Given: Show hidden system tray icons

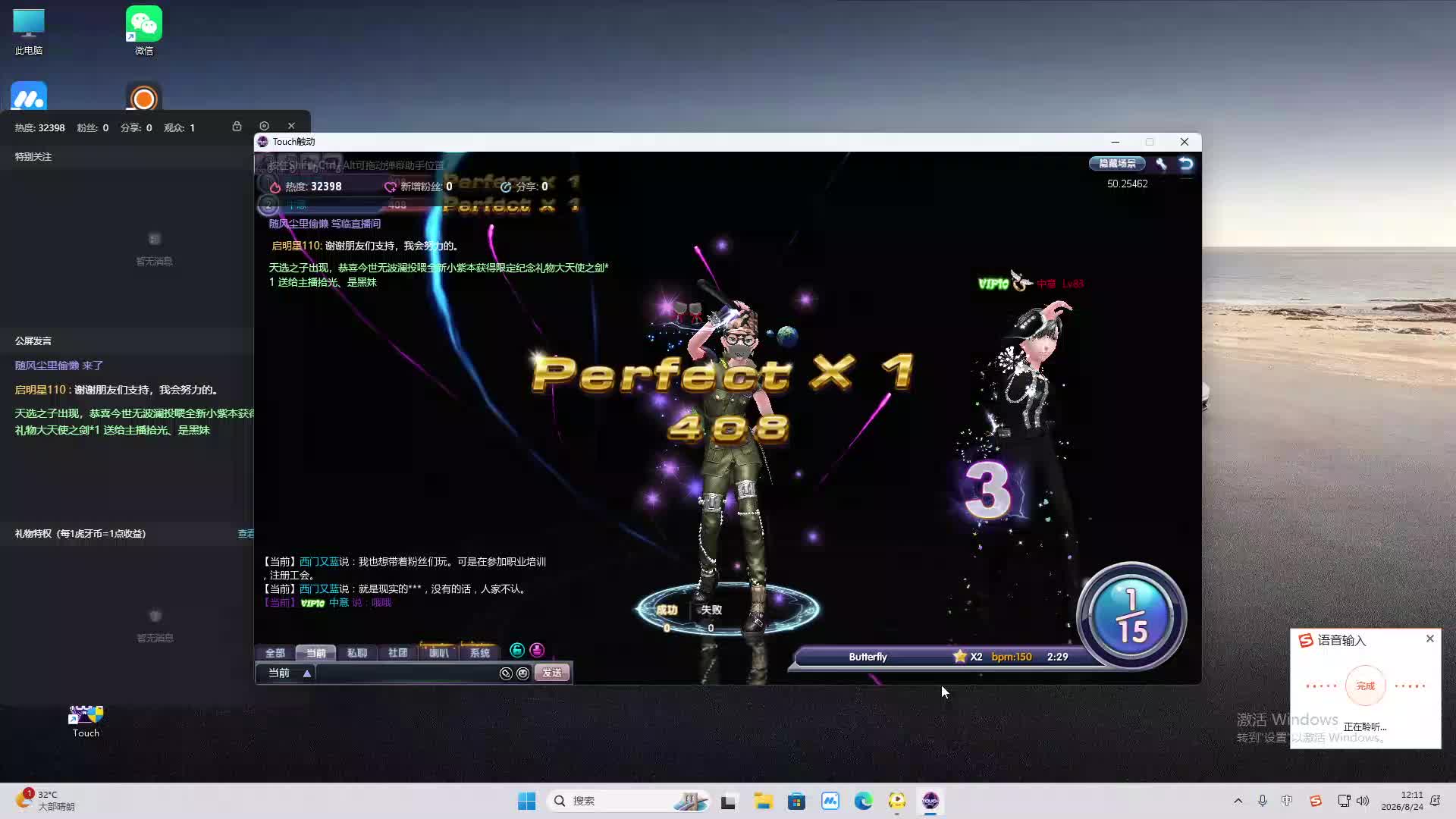Looking at the screenshot, I should [1238, 801].
